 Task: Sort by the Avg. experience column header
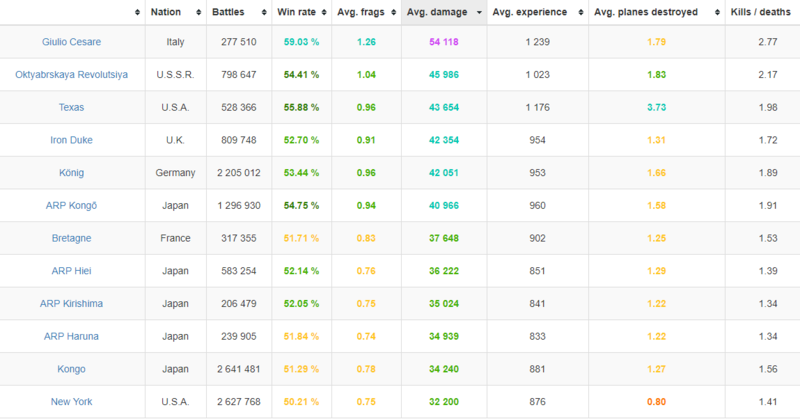(537, 12)
